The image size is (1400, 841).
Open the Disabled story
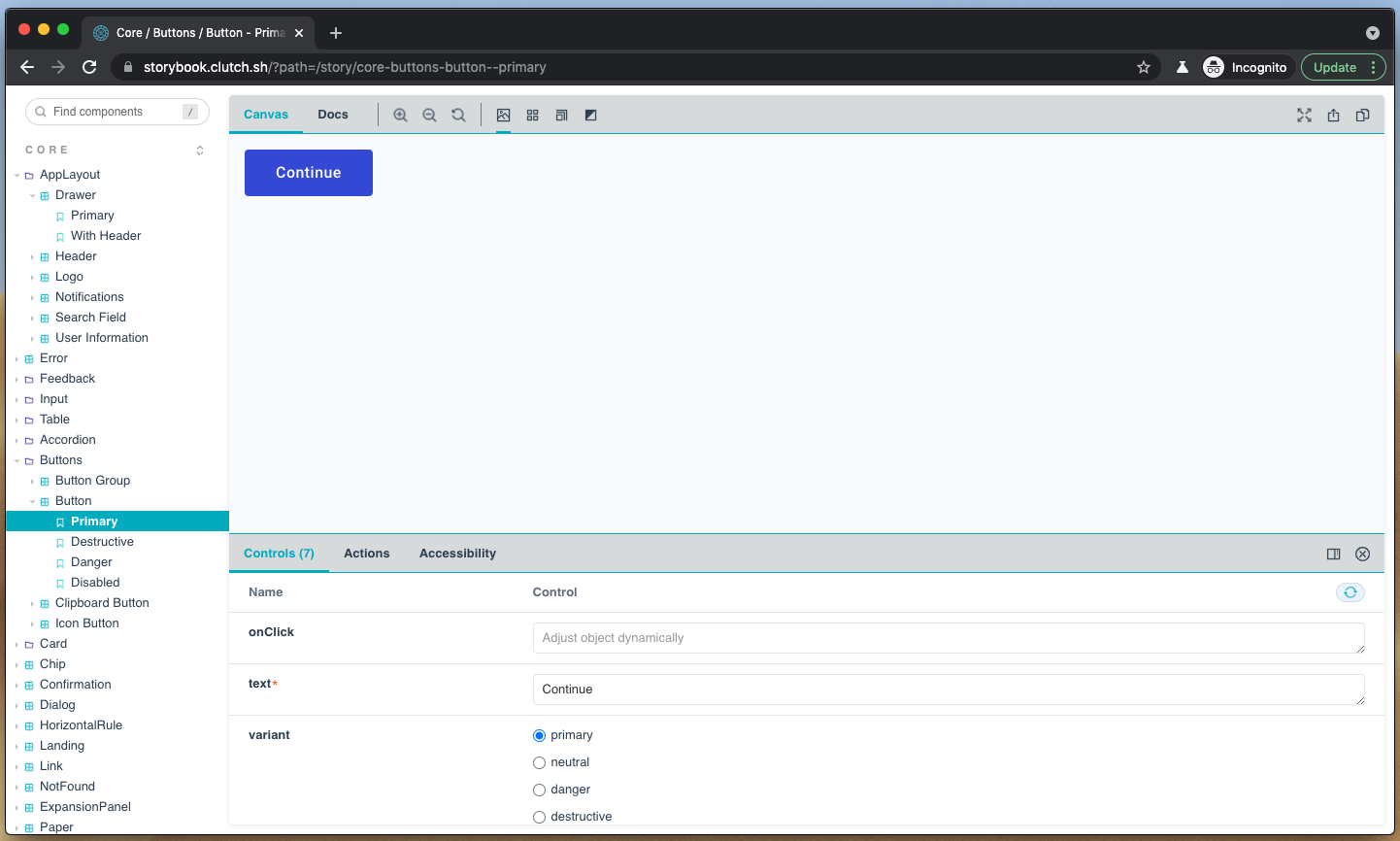coord(95,583)
